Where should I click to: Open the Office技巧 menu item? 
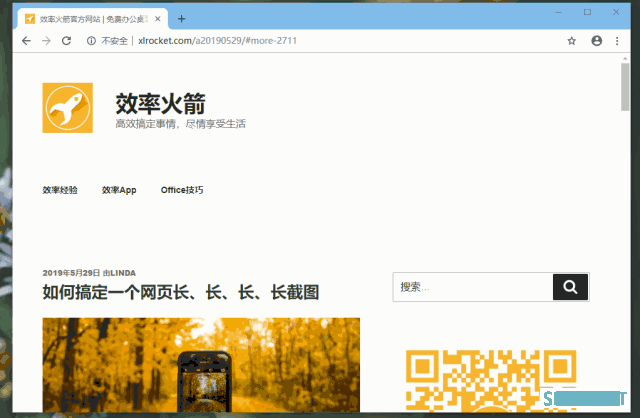[182, 190]
